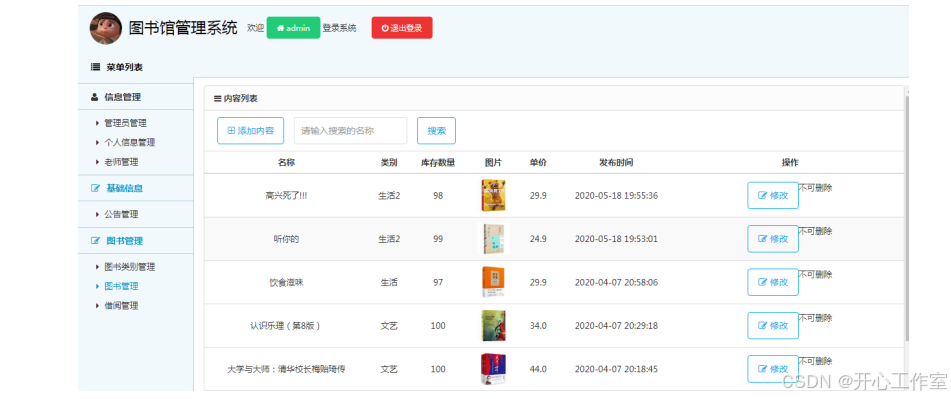Open 图书类别管理 in the sidebar

coord(129,267)
